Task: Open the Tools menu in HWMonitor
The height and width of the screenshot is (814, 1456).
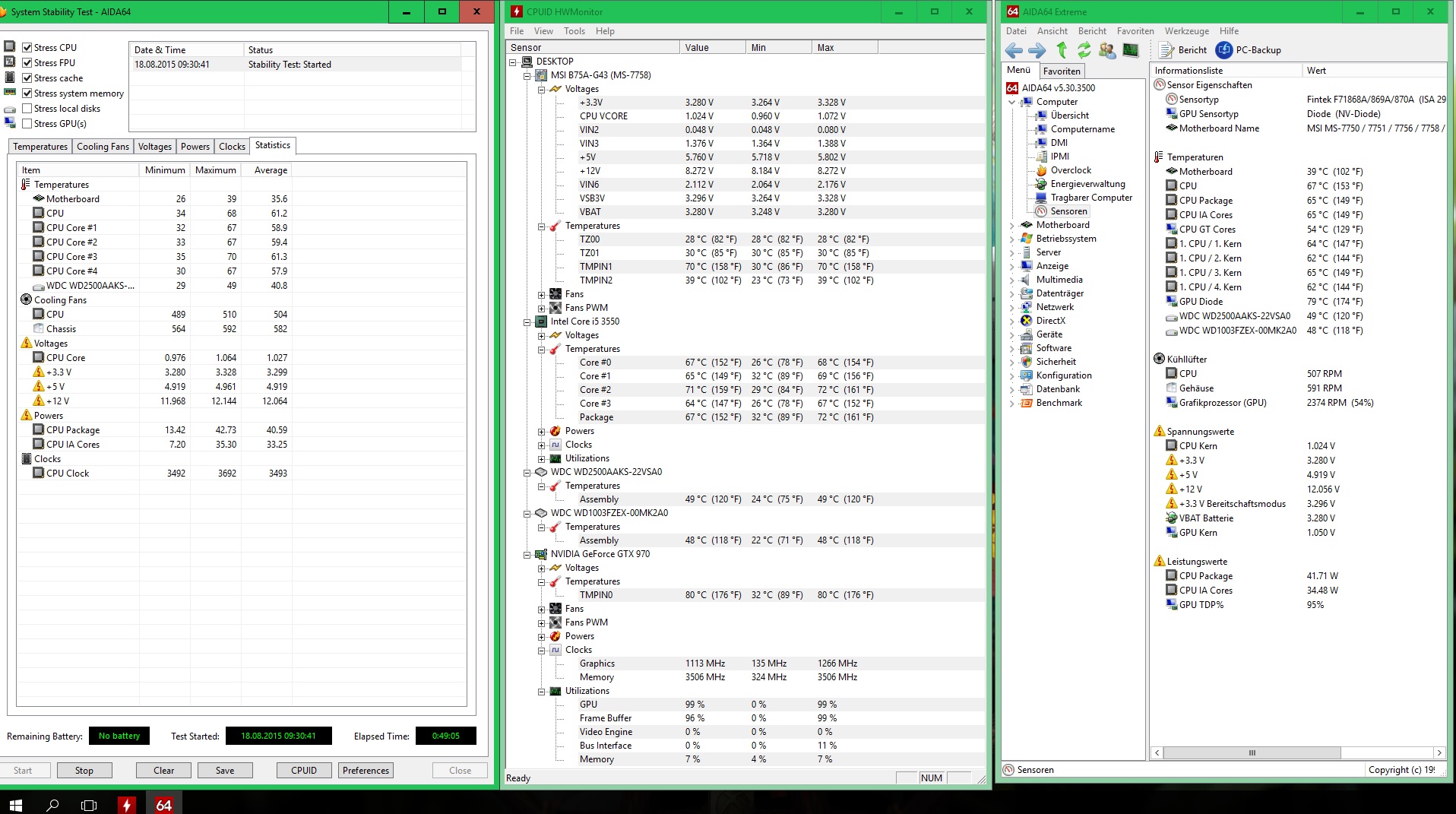Action: pos(574,31)
